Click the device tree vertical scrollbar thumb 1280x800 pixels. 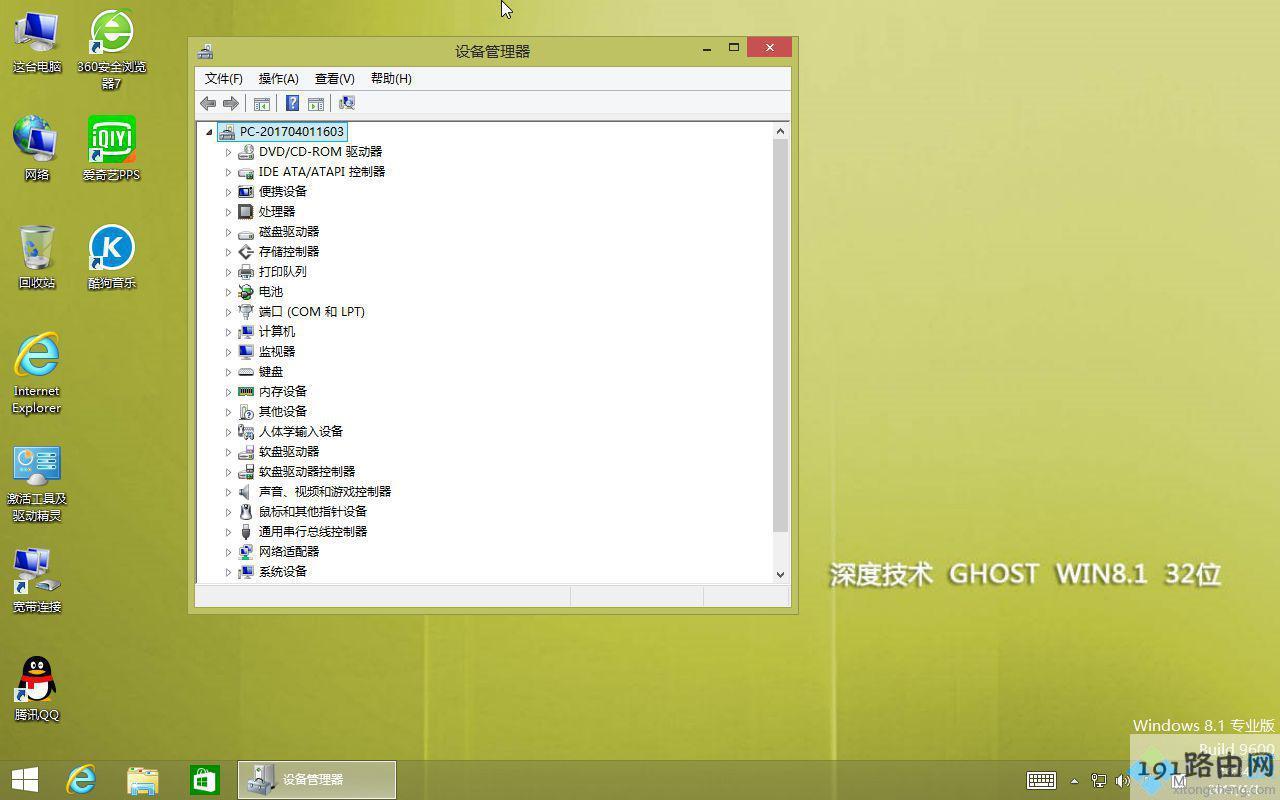point(781,335)
